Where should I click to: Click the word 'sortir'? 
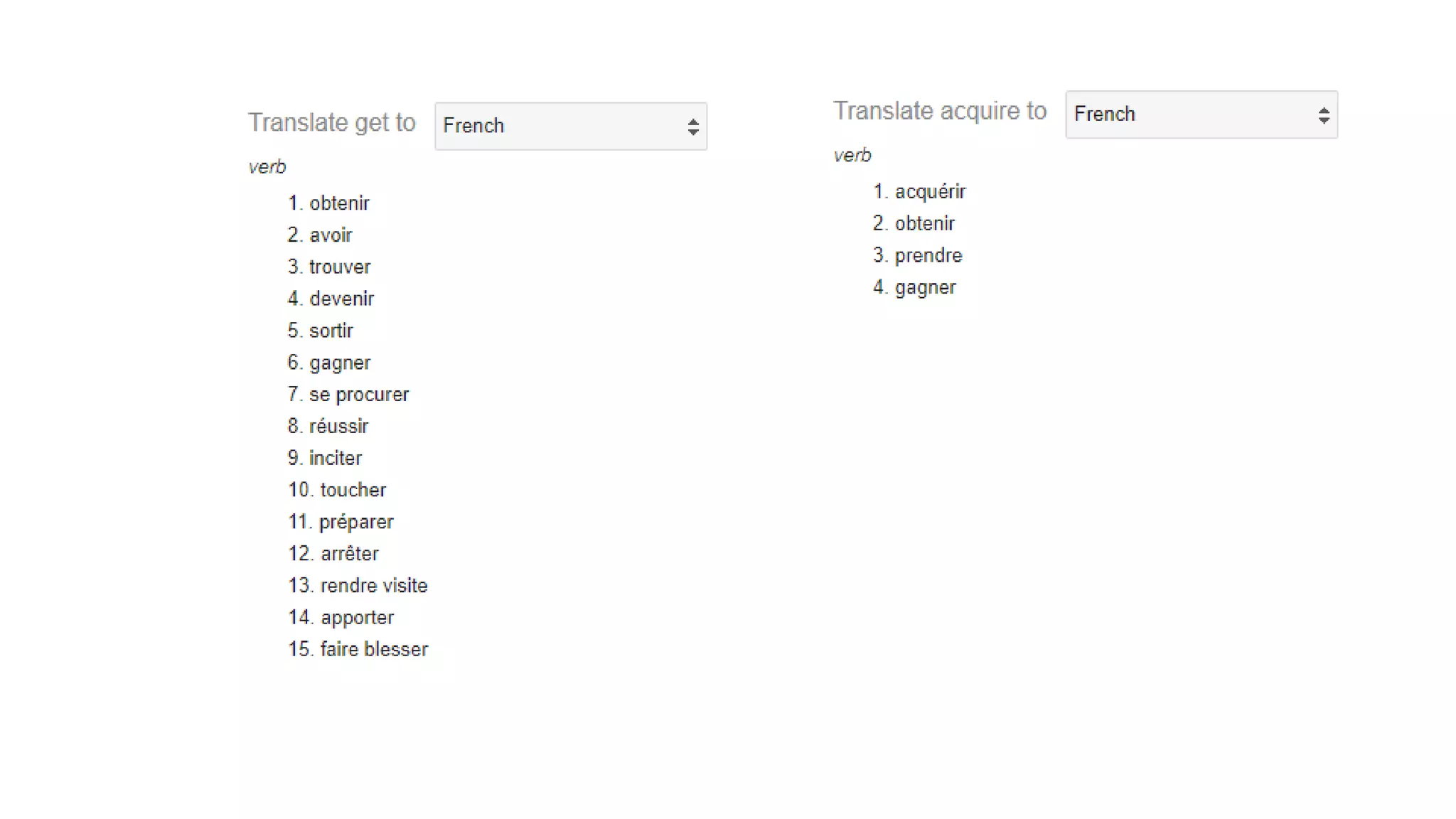click(331, 331)
